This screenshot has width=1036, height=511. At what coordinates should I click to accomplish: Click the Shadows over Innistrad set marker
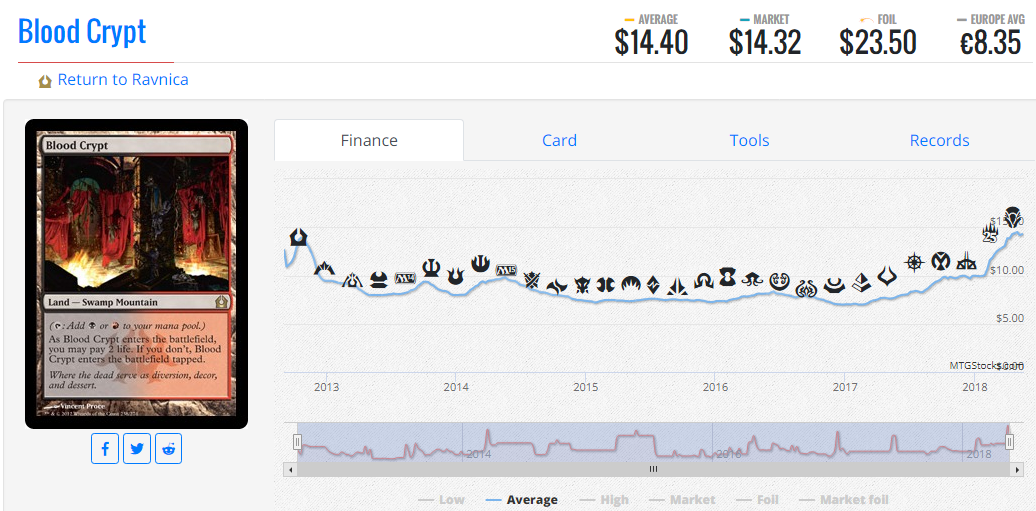[x=702, y=282]
